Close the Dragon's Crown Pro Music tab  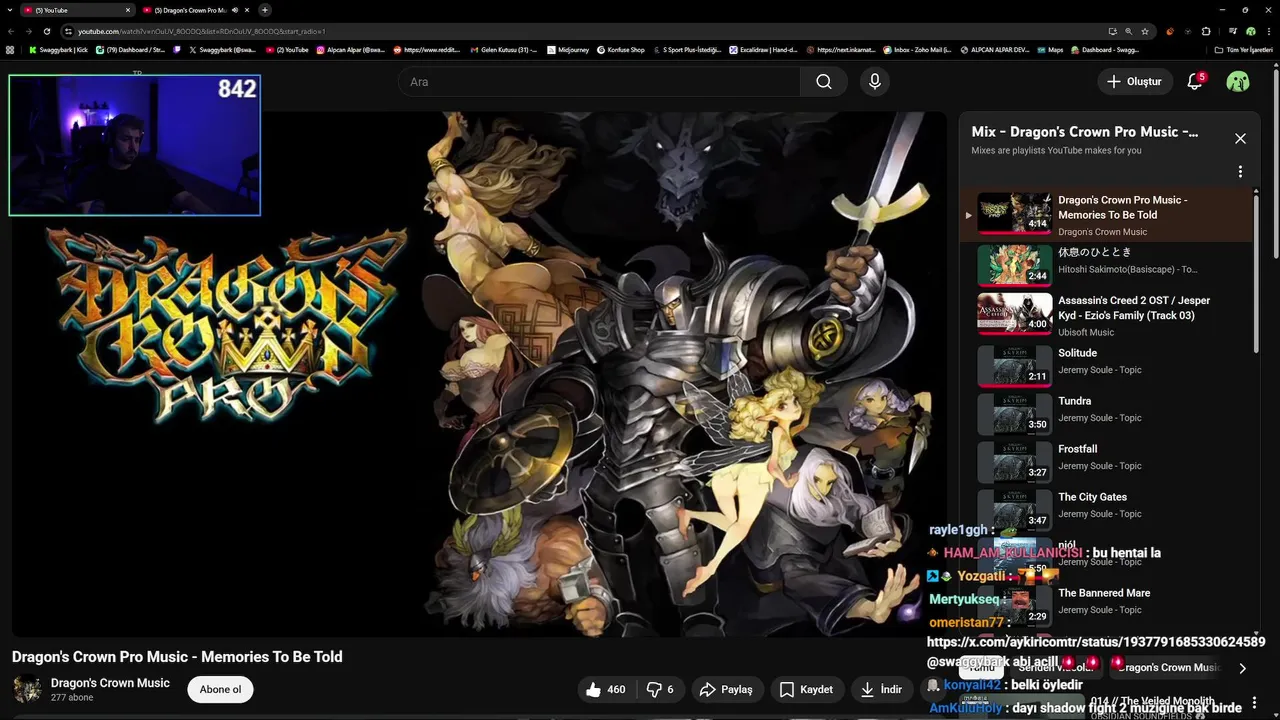[247, 10]
